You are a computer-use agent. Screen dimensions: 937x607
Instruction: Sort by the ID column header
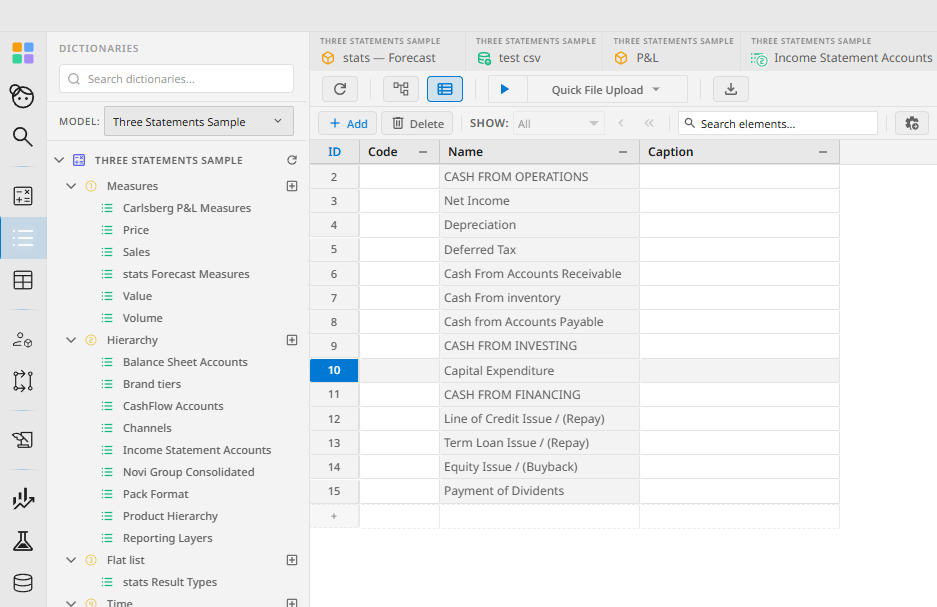coord(334,152)
